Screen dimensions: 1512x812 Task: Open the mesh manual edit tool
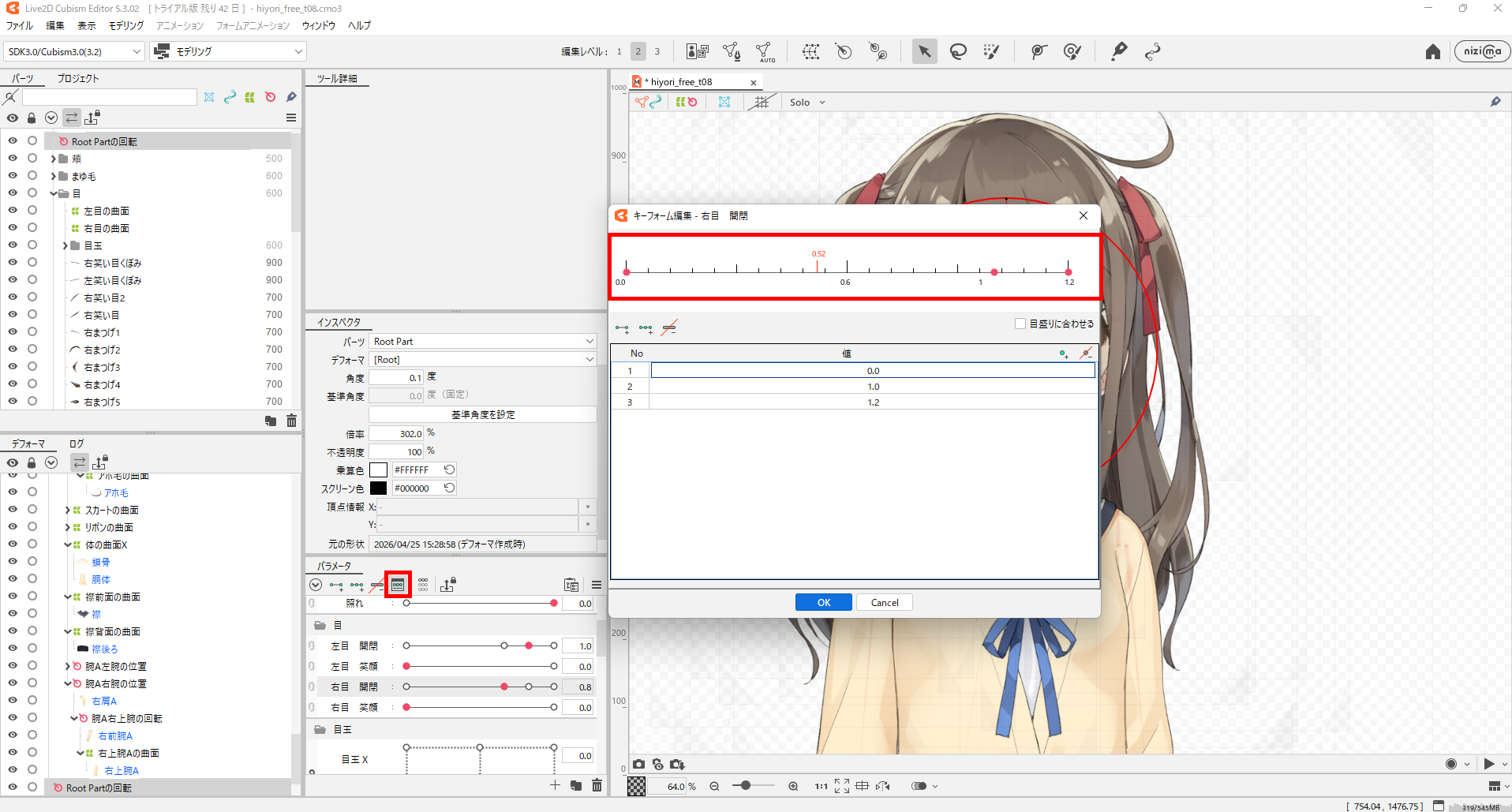point(732,52)
